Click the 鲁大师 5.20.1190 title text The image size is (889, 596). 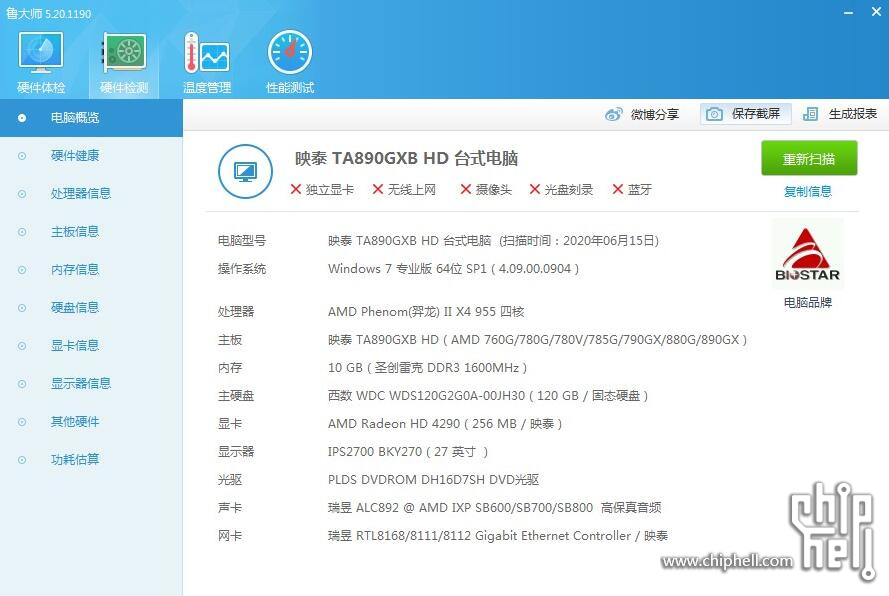pyautogui.click(x=49, y=14)
